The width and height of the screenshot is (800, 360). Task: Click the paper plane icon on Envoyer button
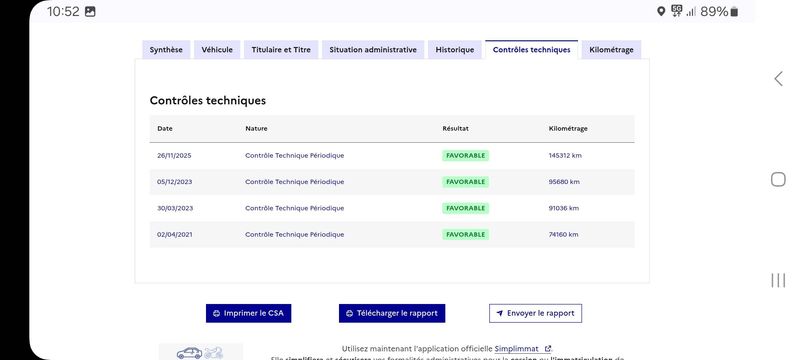click(x=500, y=314)
